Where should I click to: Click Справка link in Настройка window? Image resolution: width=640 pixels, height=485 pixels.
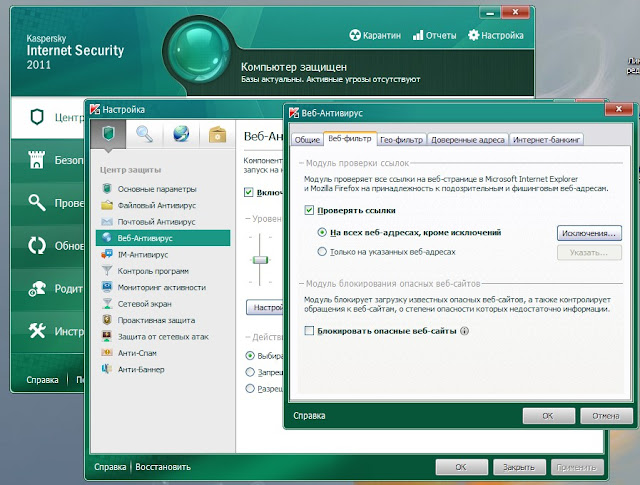point(110,467)
